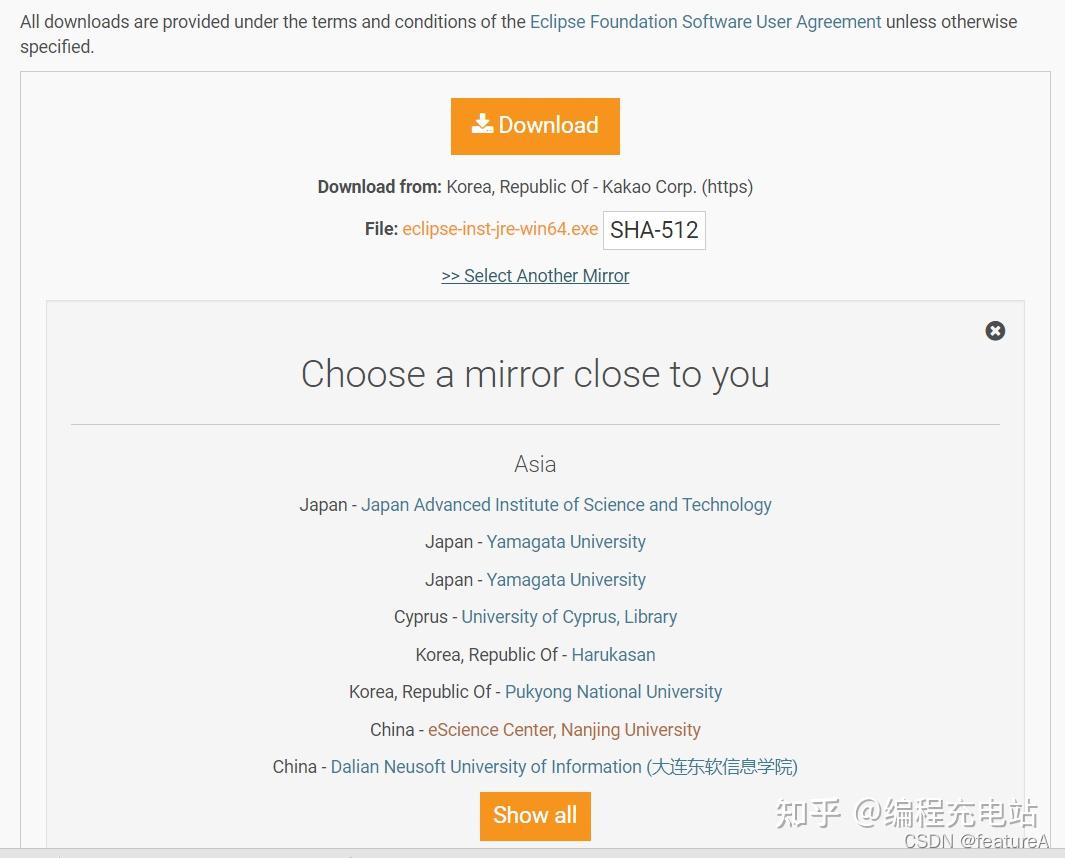Close the mirror selection panel
Image resolution: width=1065 pixels, height=858 pixels.
995,331
